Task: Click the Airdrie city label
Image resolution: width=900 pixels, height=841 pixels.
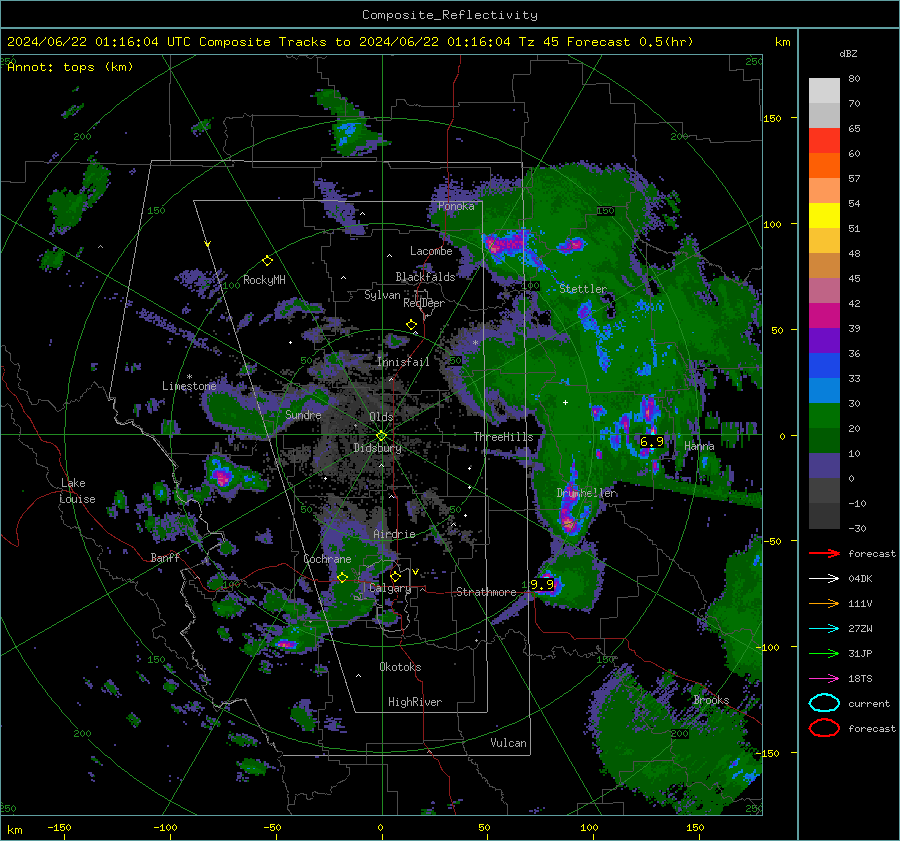Action: 394,534
